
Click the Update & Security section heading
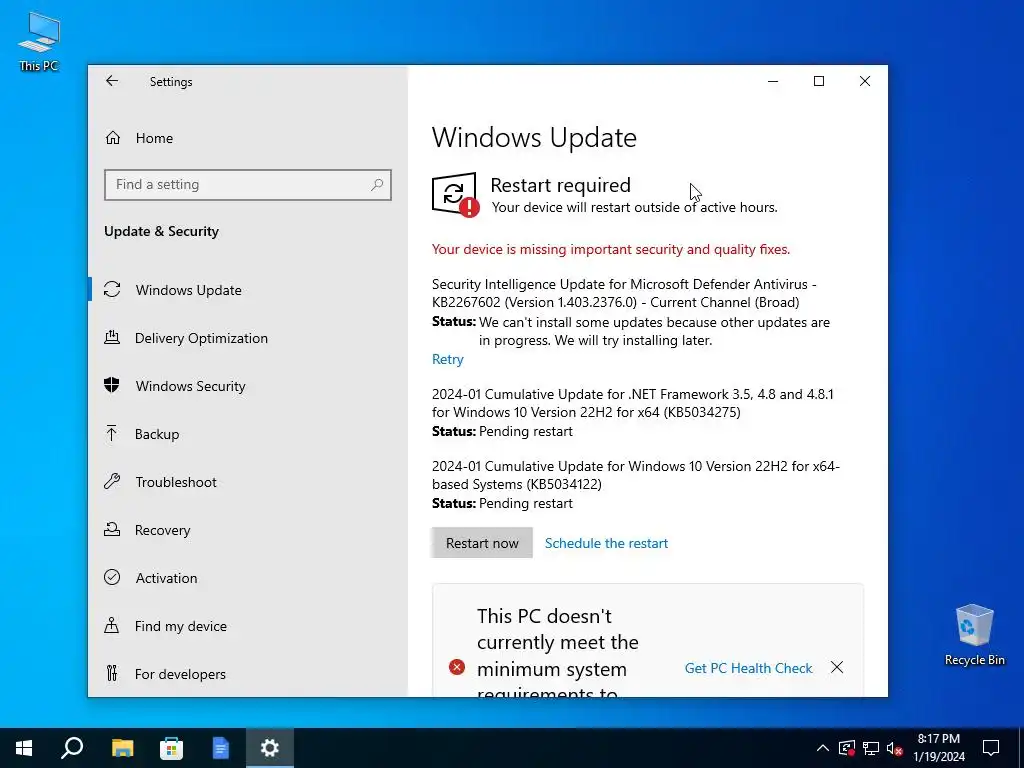[x=161, y=231]
